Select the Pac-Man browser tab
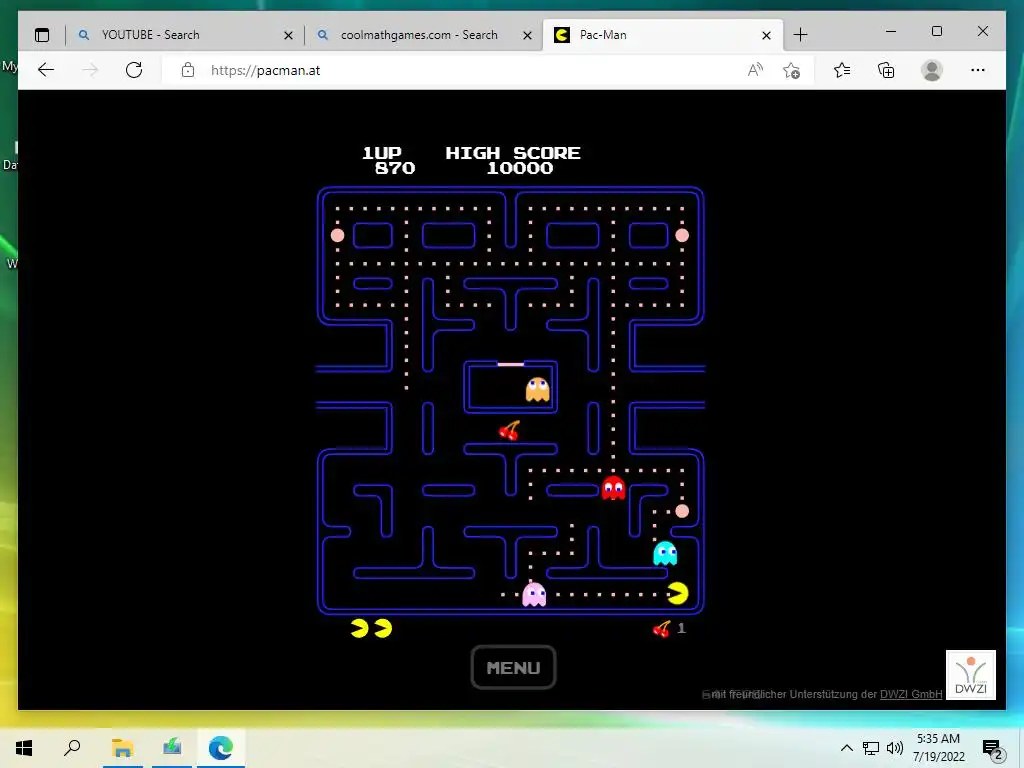Screen dimensions: 1024x768 (x=662, y=35)
